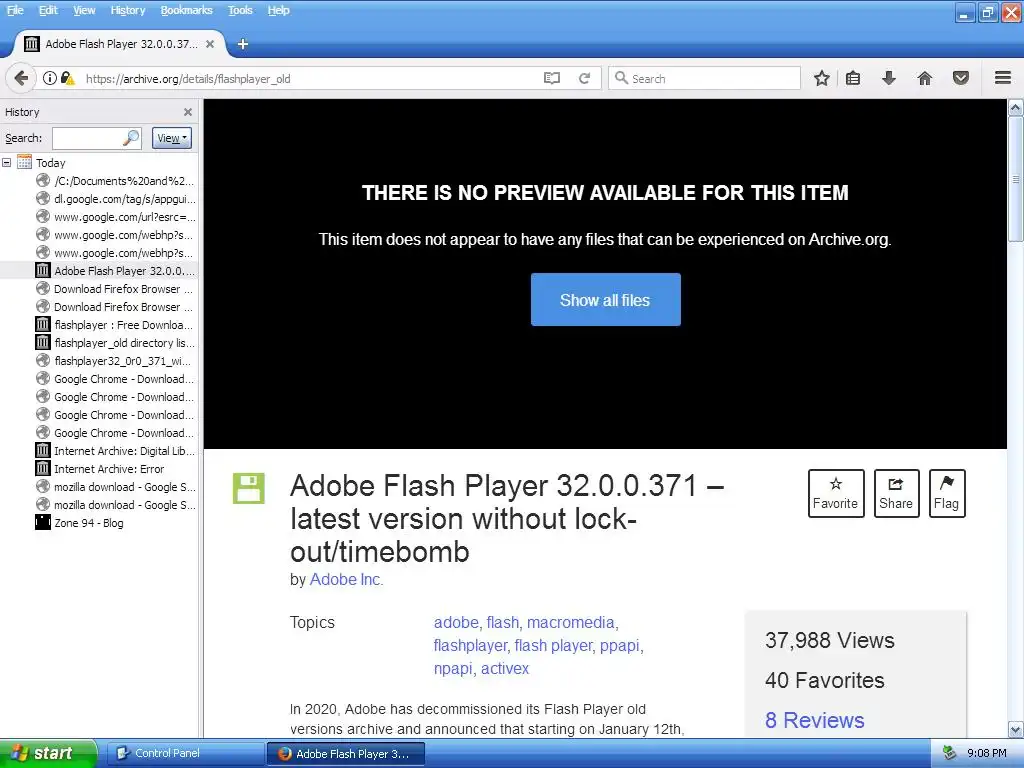Click the lock warning icon in address bar
Viewport: 1024px width, 768px height.
[67, 78]
